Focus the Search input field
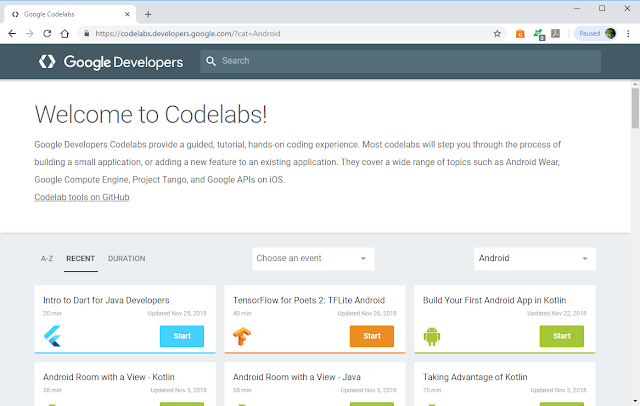This screenshot has width=640, height=406. click(x=400, y=61)
